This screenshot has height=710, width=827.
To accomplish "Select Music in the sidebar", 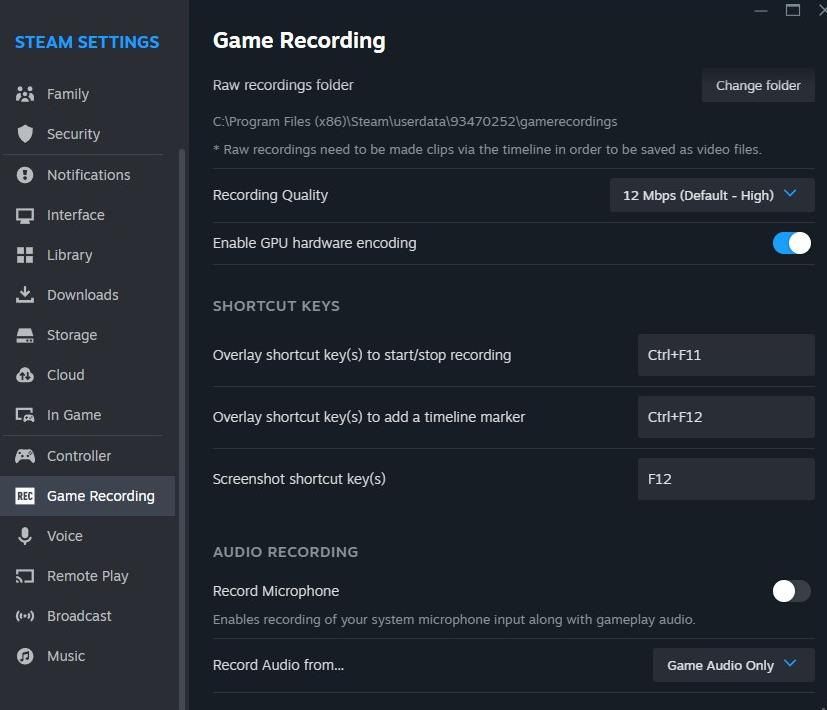I will 66,656.
